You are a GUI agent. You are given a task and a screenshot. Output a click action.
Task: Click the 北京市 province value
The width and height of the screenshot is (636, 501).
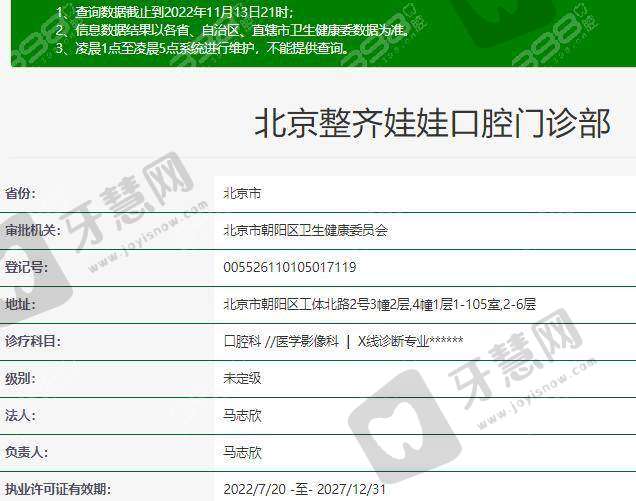242,192
